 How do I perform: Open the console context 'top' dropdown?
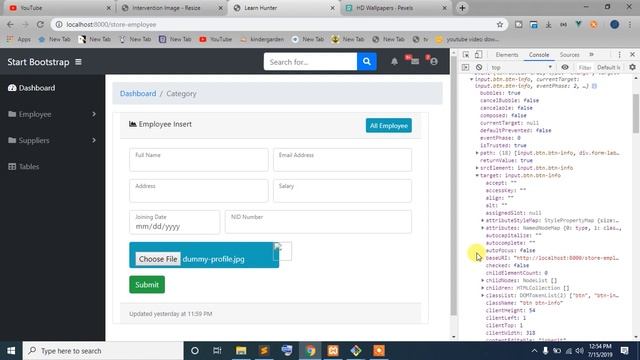pos(522,67)
